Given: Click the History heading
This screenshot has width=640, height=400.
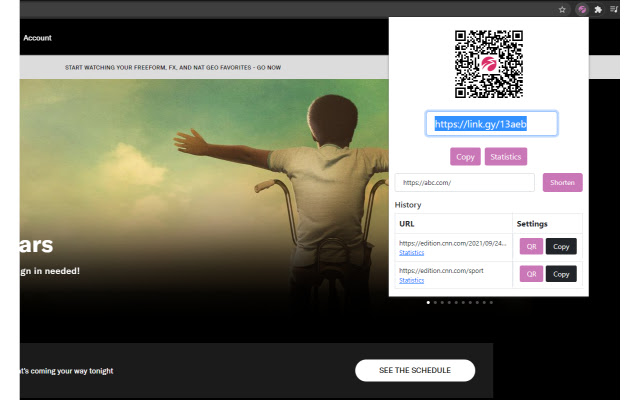Looking at the screenshot, I should pyautogui.click(x=408, y=205).
